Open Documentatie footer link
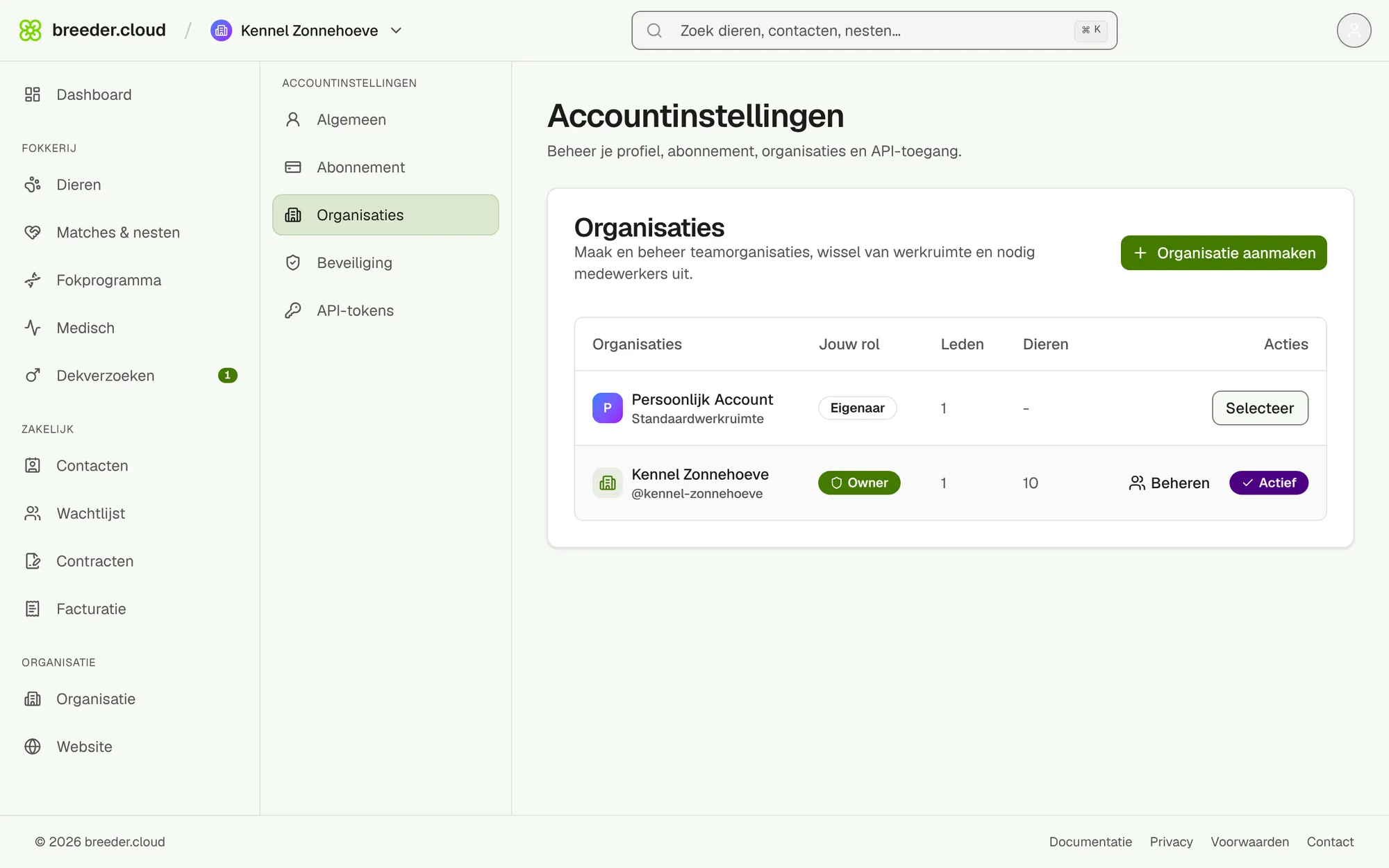1389x868 pixels. point(1090,842)
